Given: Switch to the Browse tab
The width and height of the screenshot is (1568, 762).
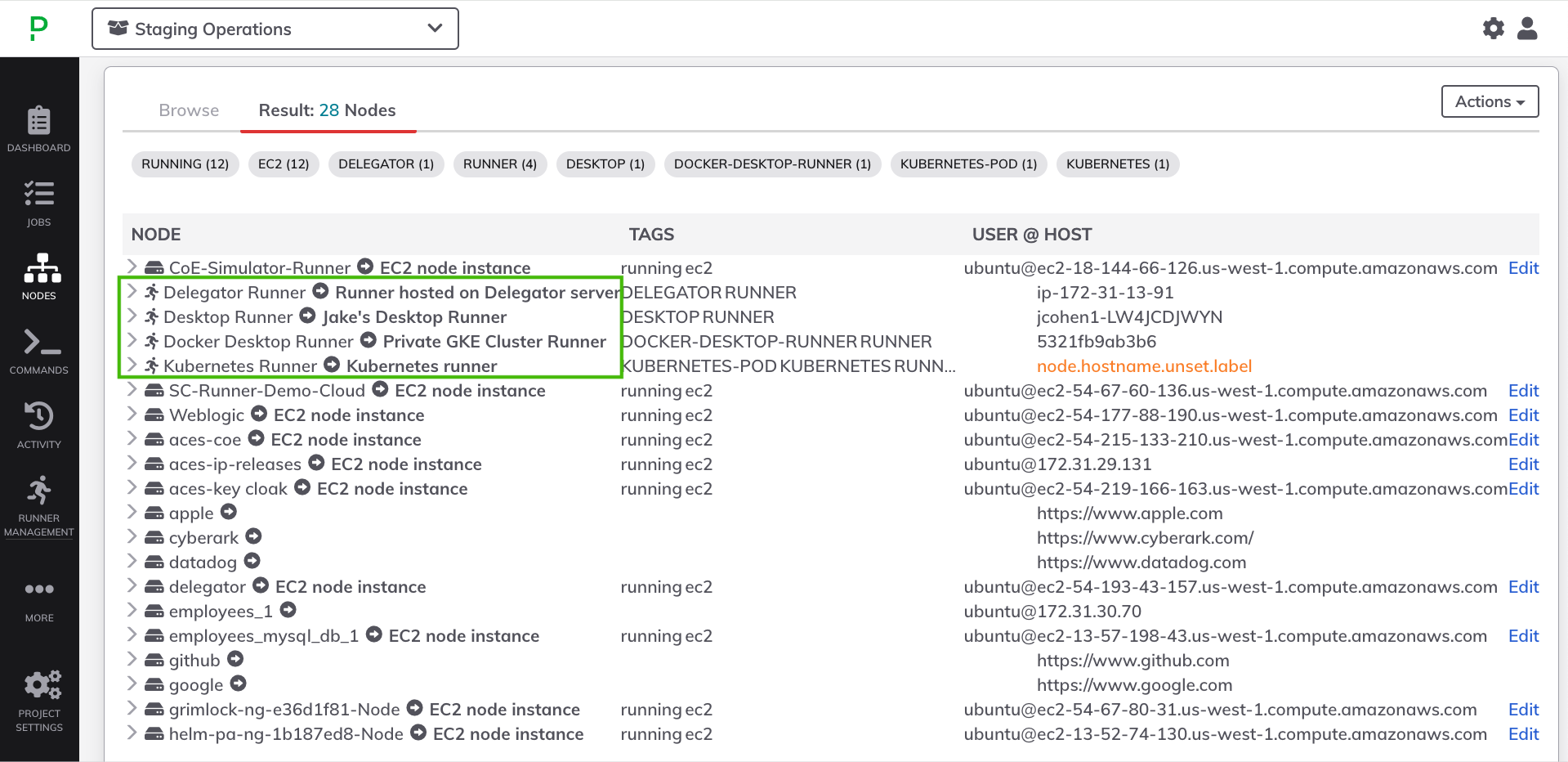Looking at the screenshot, I should pyautogui.click(x=189, y=110).
